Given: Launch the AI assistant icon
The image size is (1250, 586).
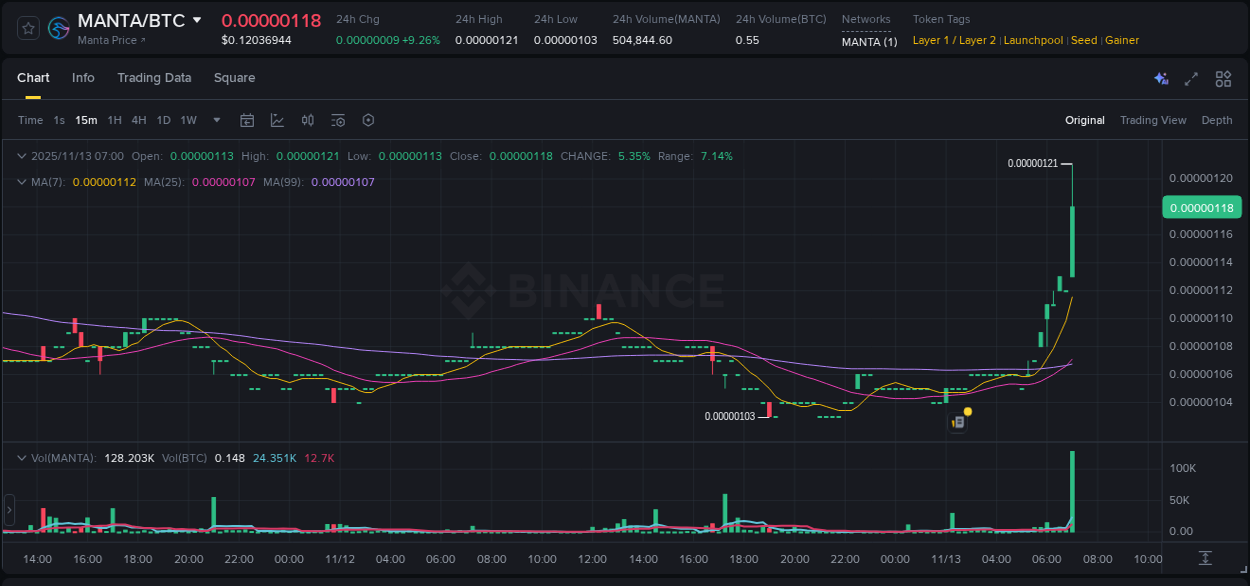Looking at the screenshot, I should (1161, 78).
